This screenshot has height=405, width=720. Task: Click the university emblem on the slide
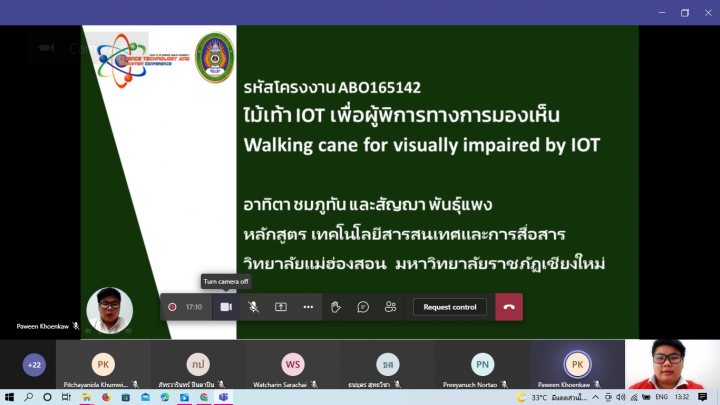[215, 57]
